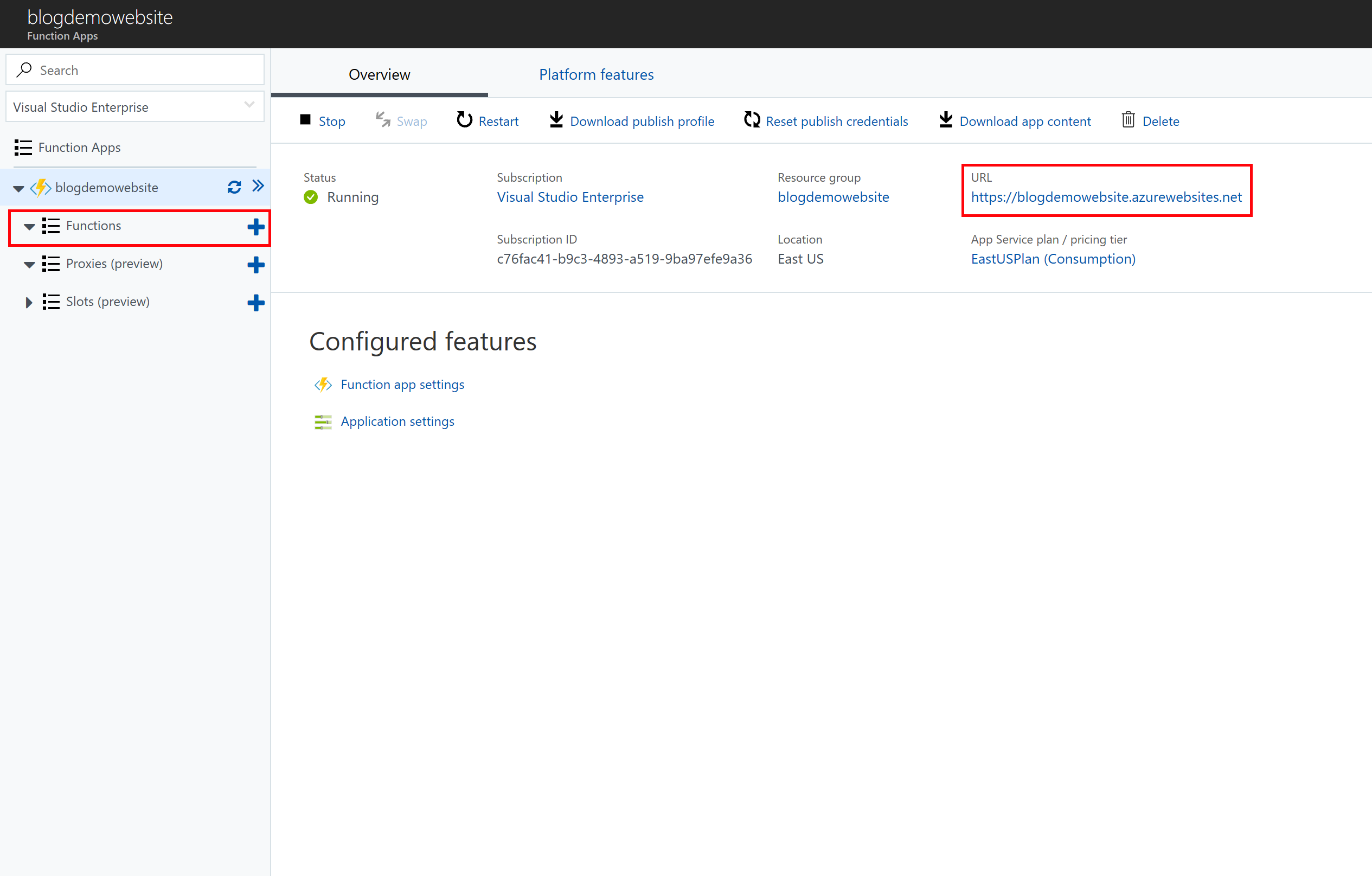Click the Subscription ID value text
The height and width of the screenshot is (876, 1372).
click(x=625, y=259)
